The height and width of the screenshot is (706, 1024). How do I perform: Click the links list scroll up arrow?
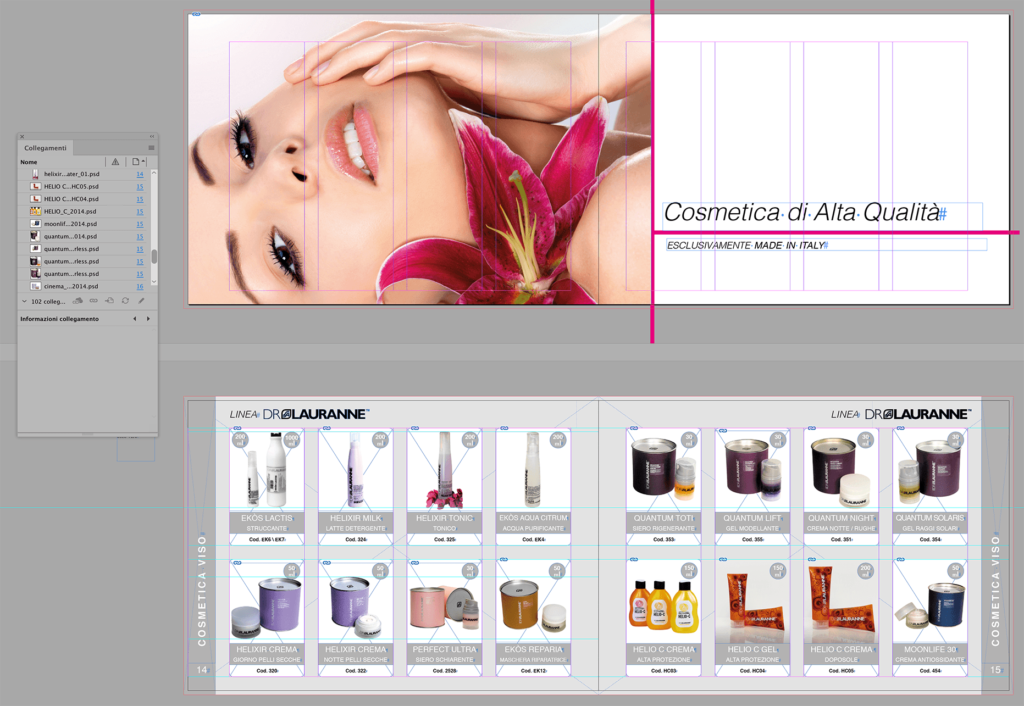click(x=154, y=172)
